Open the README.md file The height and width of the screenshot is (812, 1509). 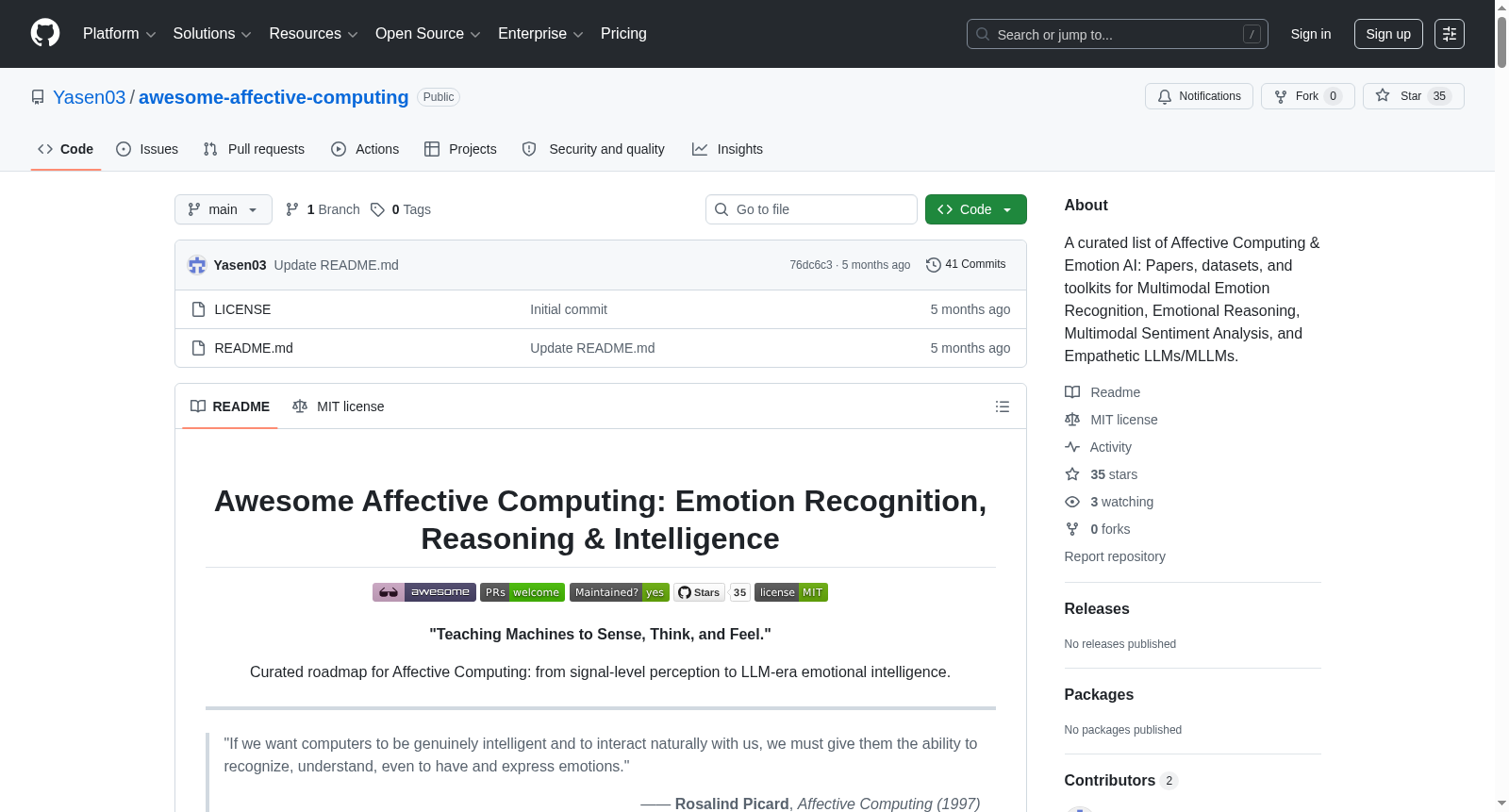pos(254,348)
